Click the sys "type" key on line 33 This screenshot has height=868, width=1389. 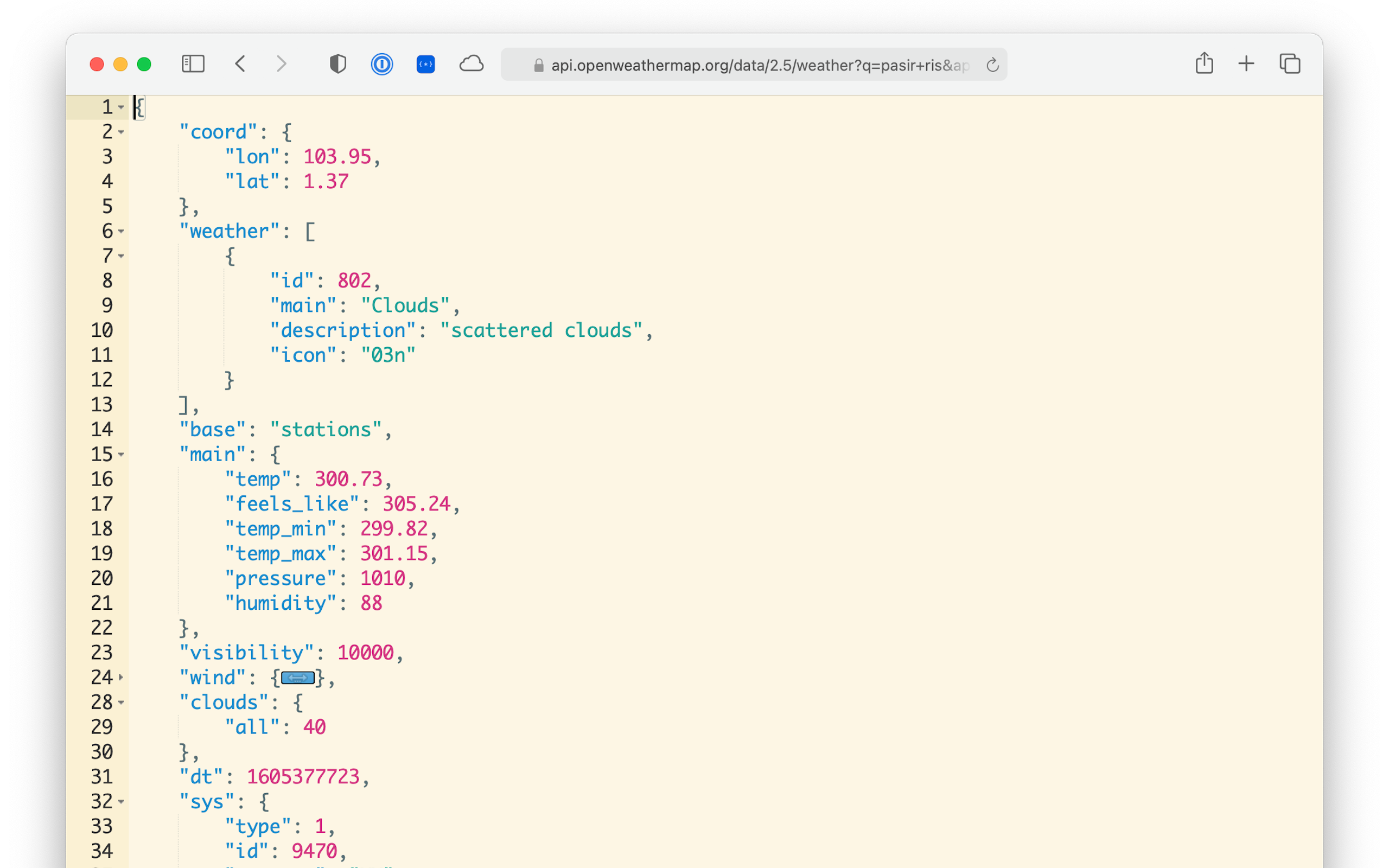258,827
